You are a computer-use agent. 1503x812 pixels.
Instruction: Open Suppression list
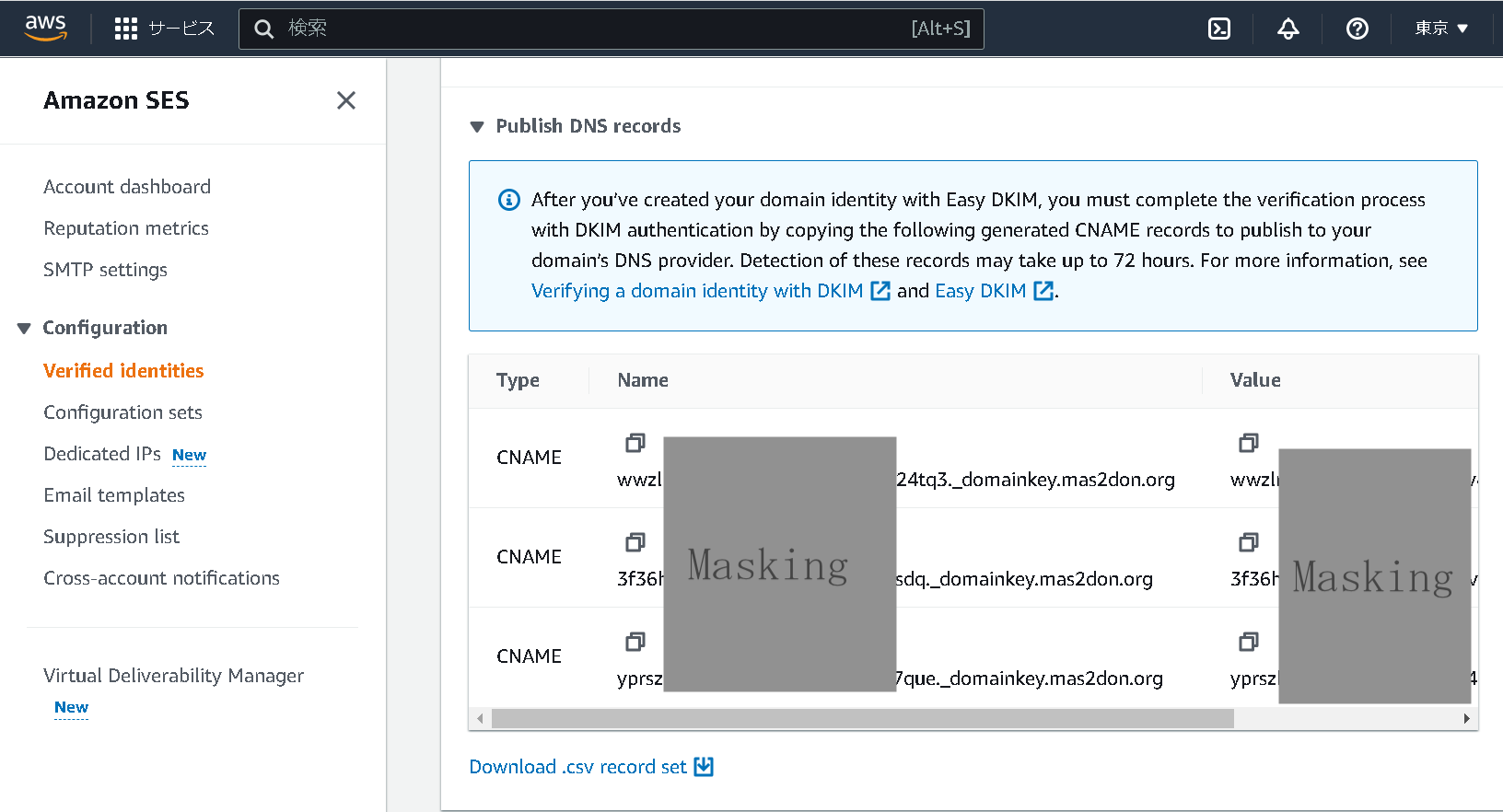coord(111,537)
